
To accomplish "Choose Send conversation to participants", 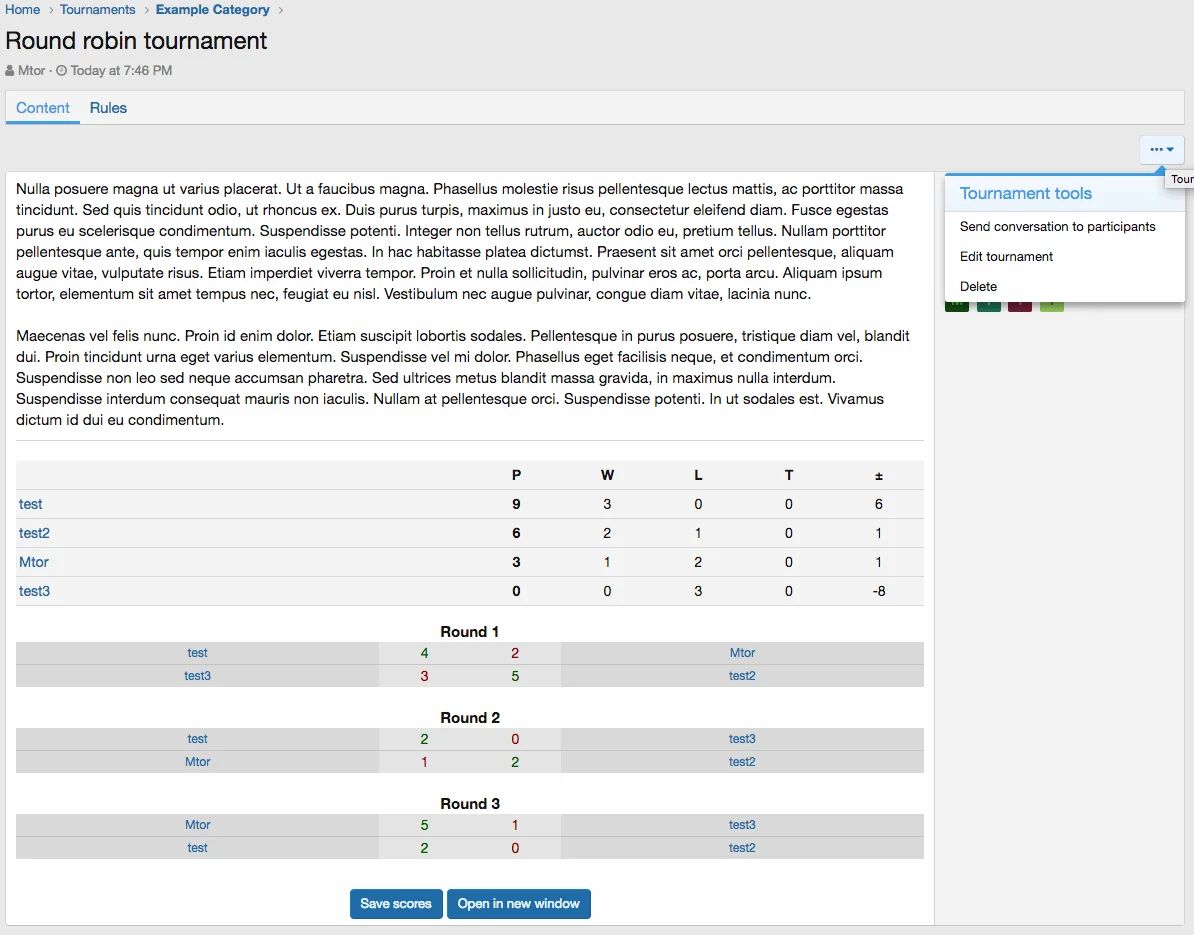I will (1057, 227).
